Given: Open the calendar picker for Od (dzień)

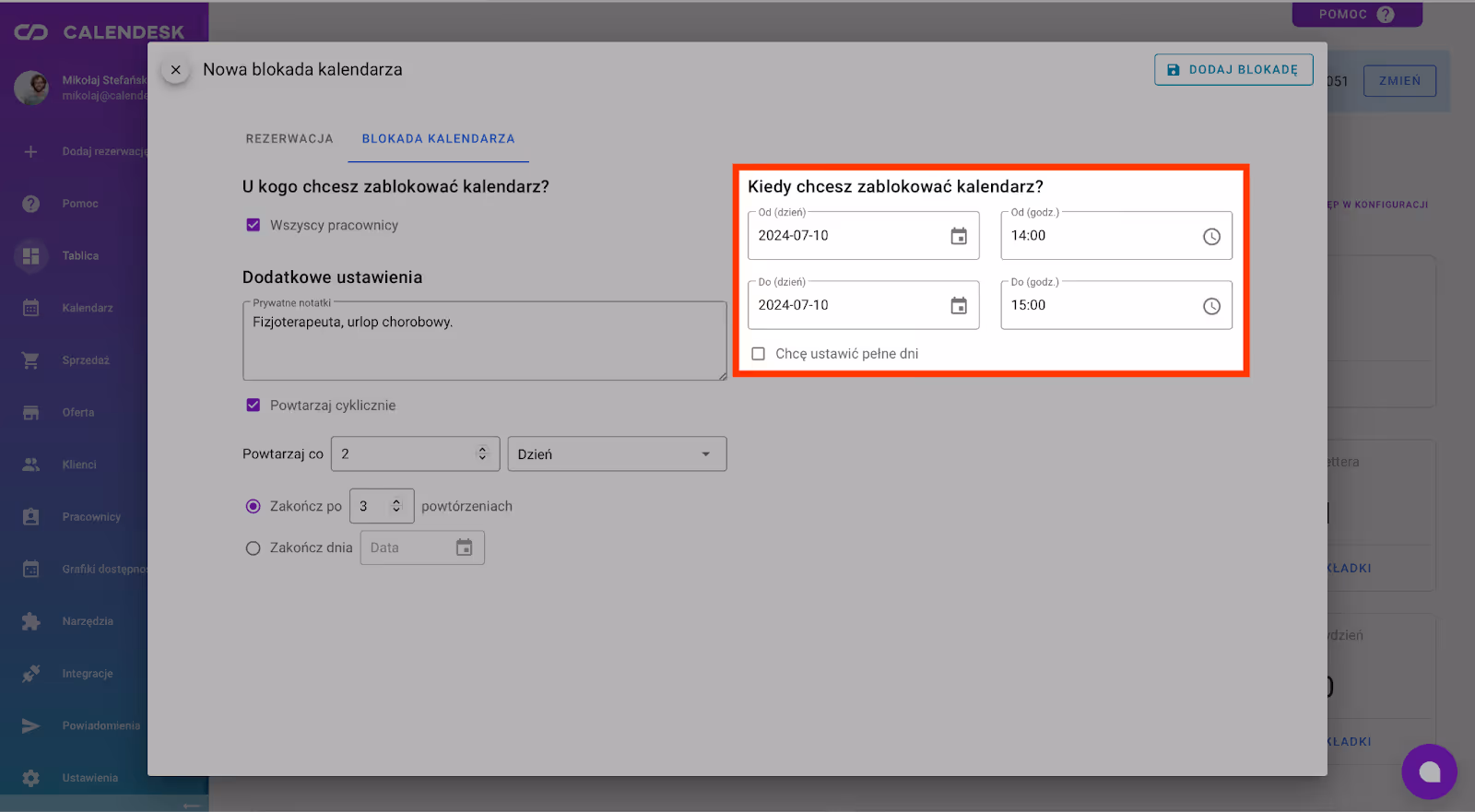Looking at the screenshot, I should [x=959, y=237].
